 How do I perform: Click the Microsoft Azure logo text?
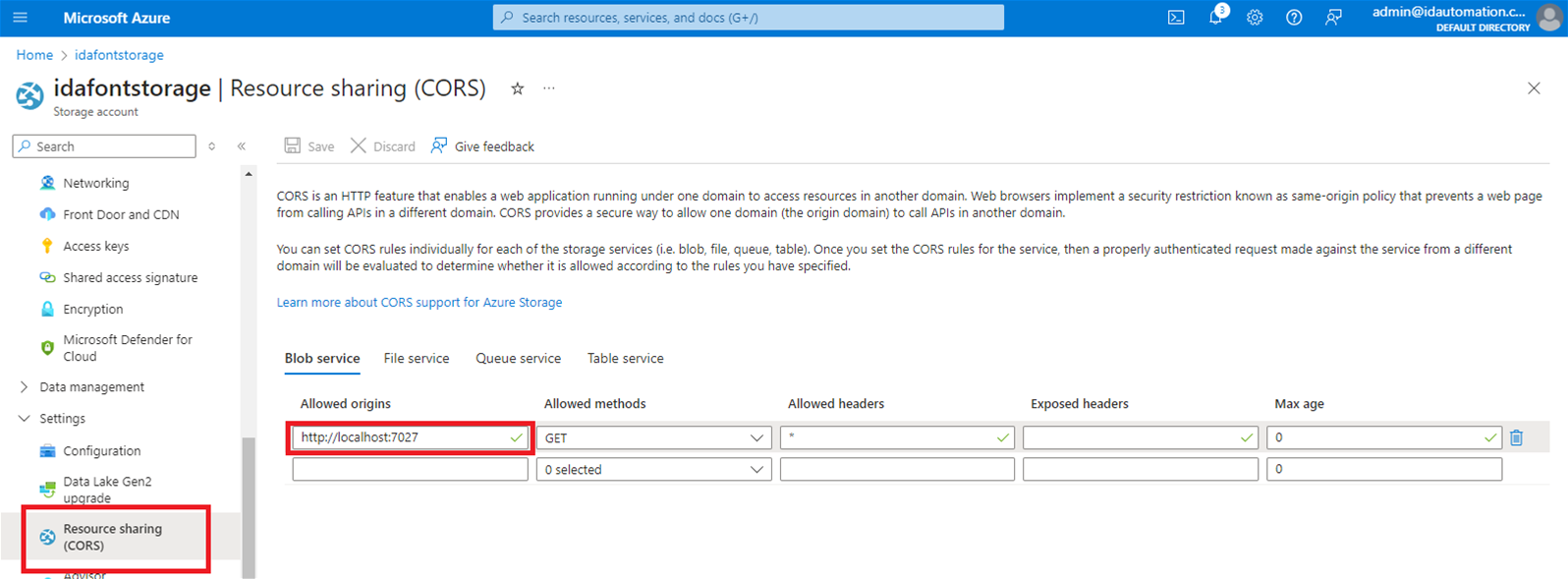coord(117,18)
